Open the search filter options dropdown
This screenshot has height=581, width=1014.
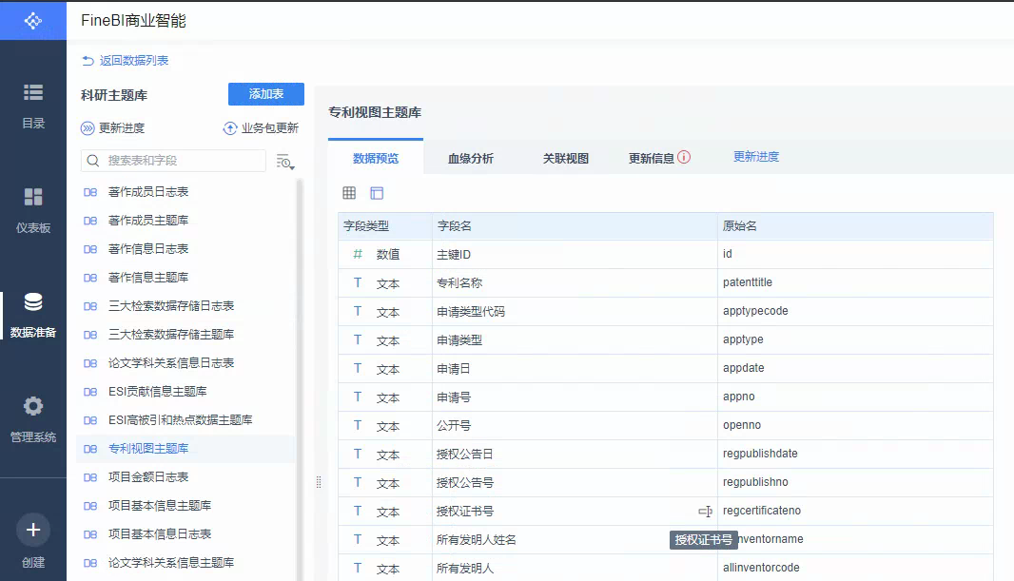coord(285,161)
